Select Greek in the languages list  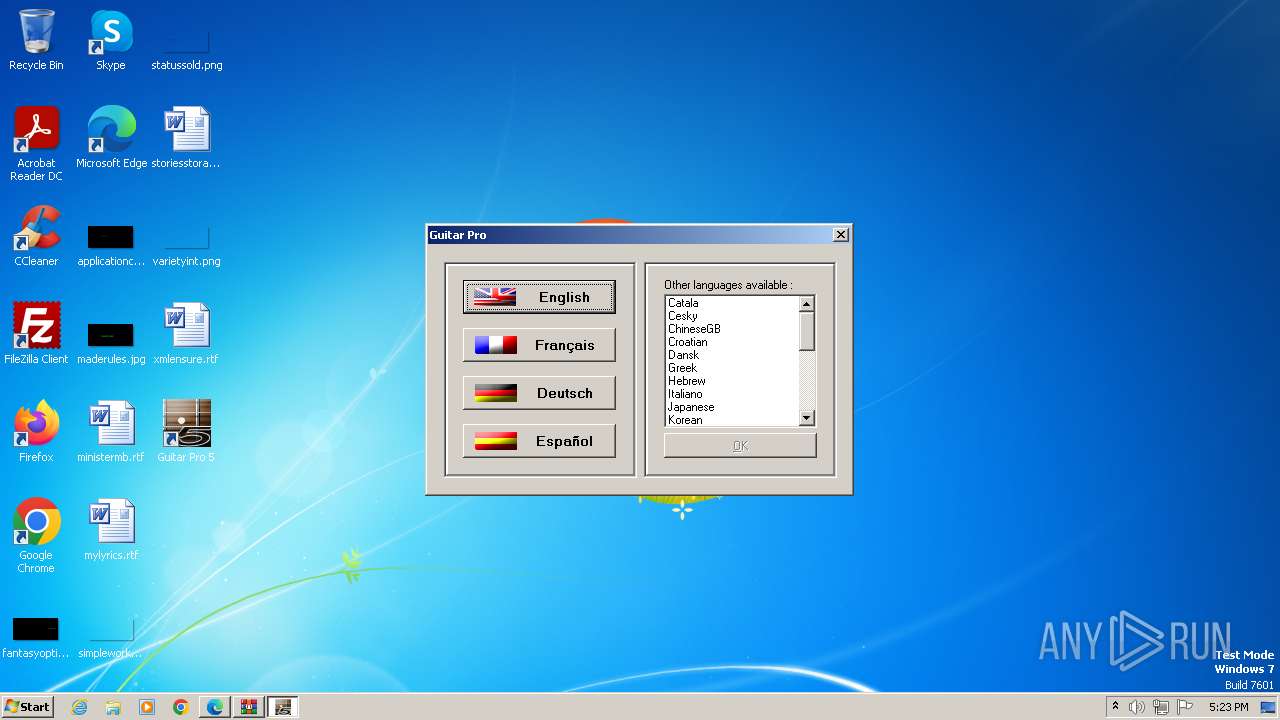(x=733, y=368)
